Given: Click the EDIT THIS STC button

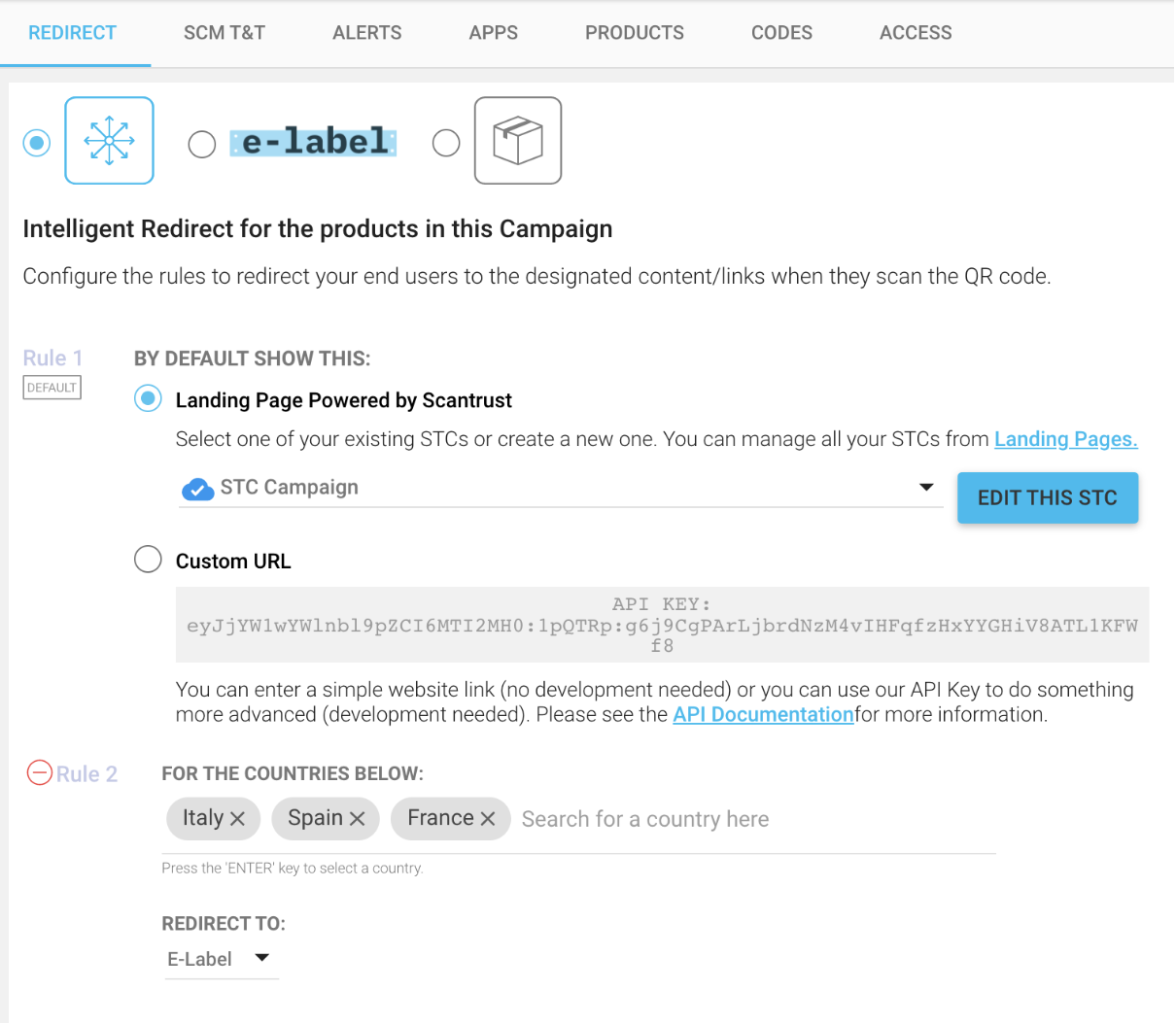Looking at the screenshot, I should [x=1048, y=497].
